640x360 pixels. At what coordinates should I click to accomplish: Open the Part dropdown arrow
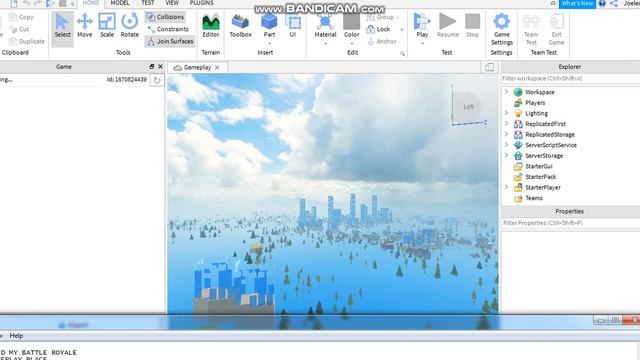tap(269, 43)
